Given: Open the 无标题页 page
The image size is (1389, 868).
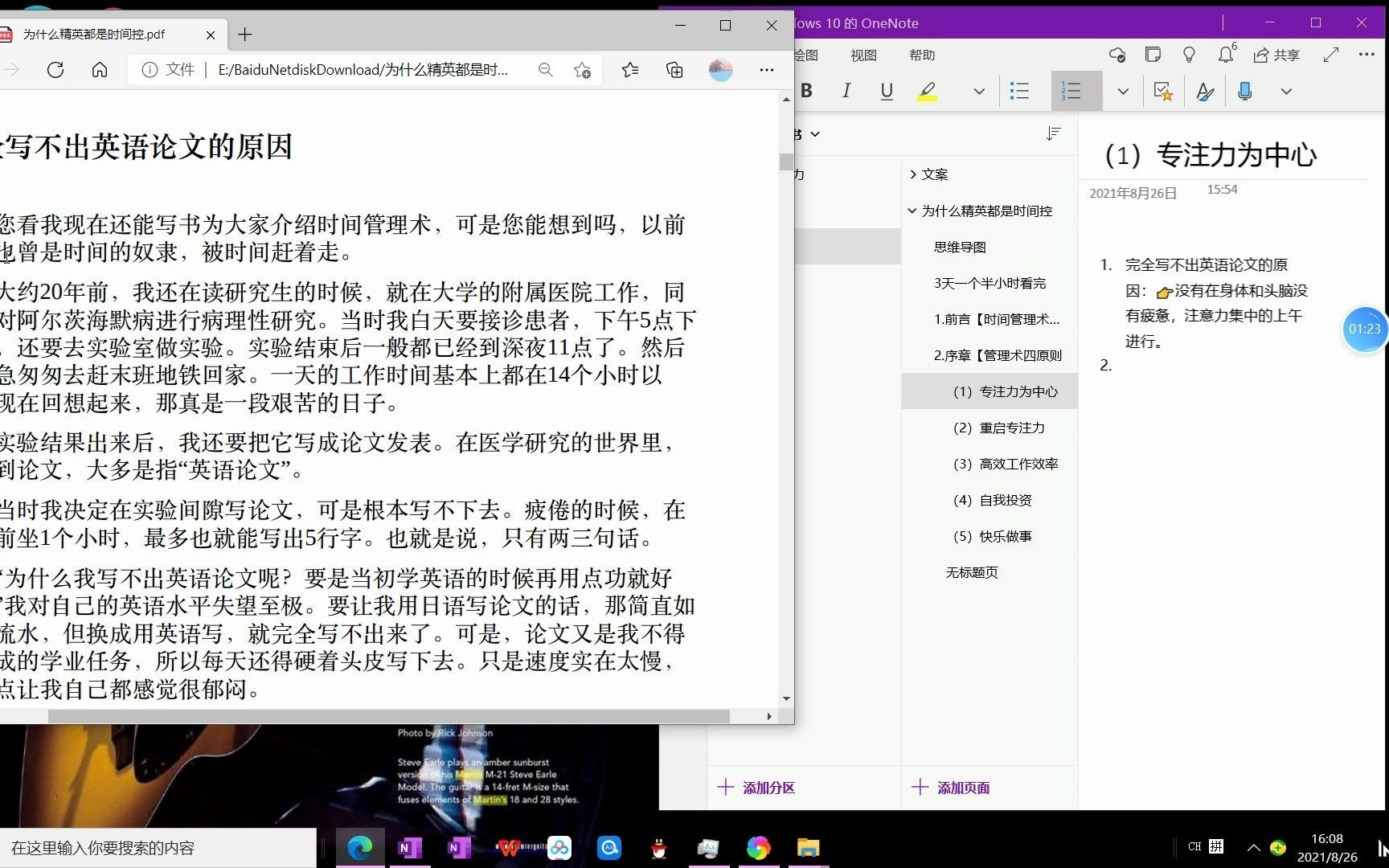Looking at the screenshot, I should tap(989, 572).
